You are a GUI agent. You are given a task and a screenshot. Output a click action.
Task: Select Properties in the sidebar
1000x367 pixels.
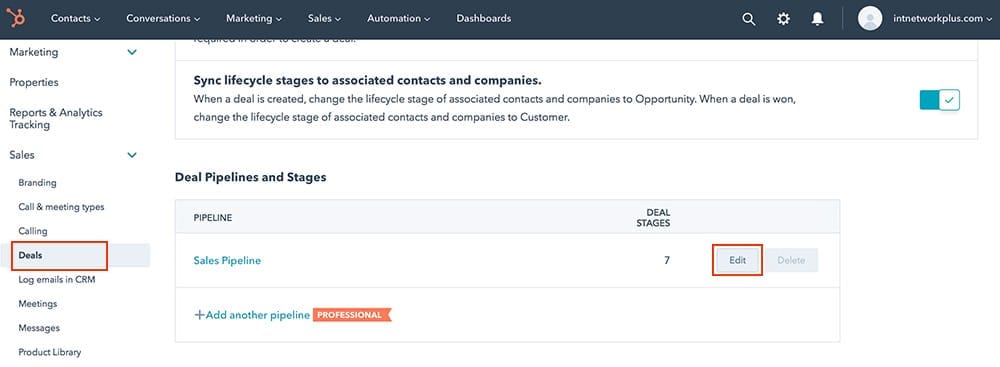(34, 82)
